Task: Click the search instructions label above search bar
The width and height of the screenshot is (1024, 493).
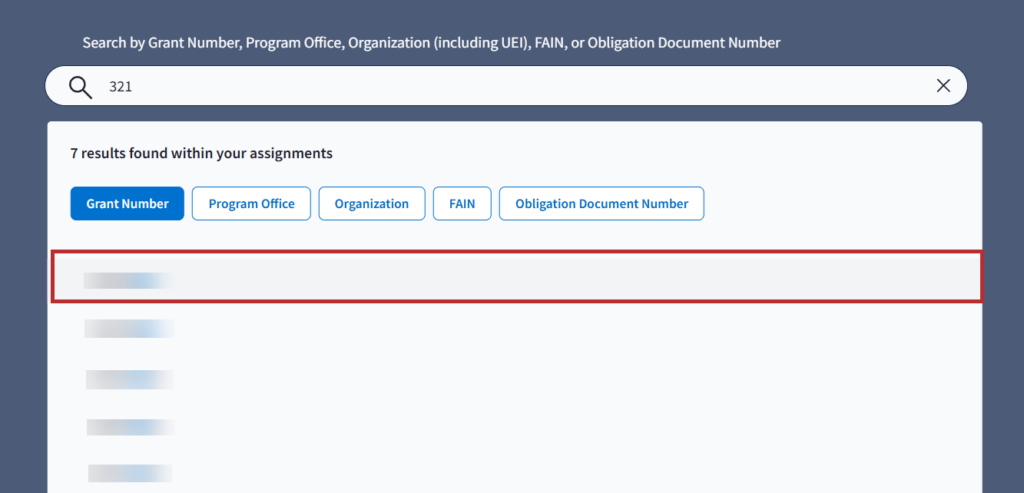Action: pyautogui.click(x=430, y=43)
